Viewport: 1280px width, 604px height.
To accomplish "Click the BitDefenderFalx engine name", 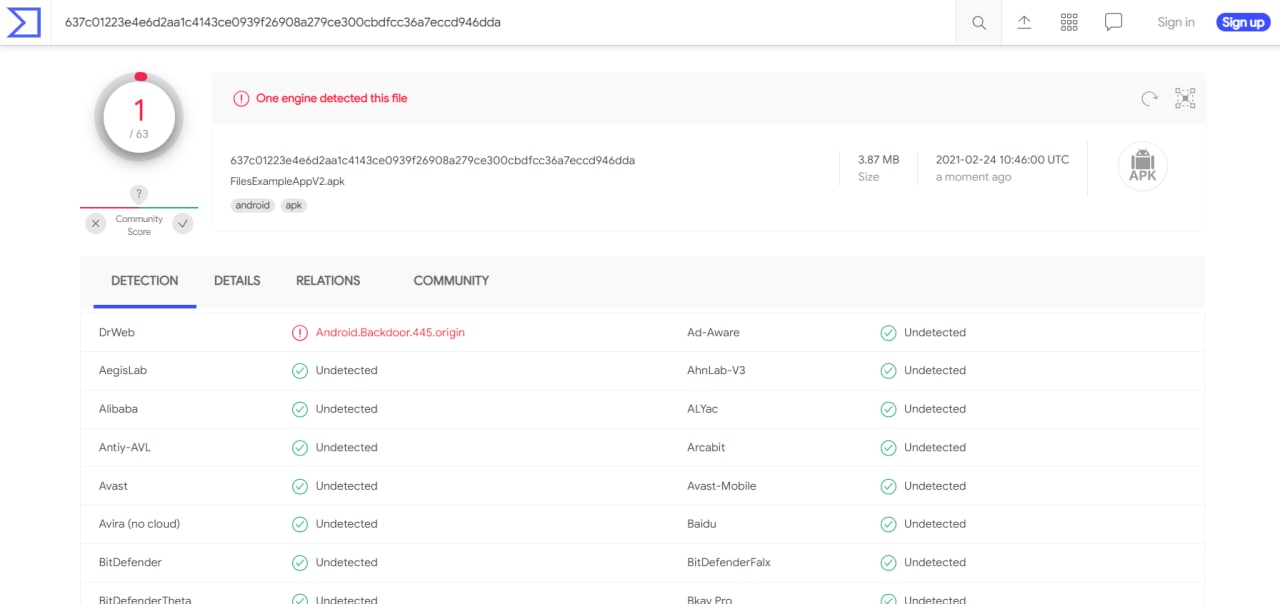I will [729, 563].
